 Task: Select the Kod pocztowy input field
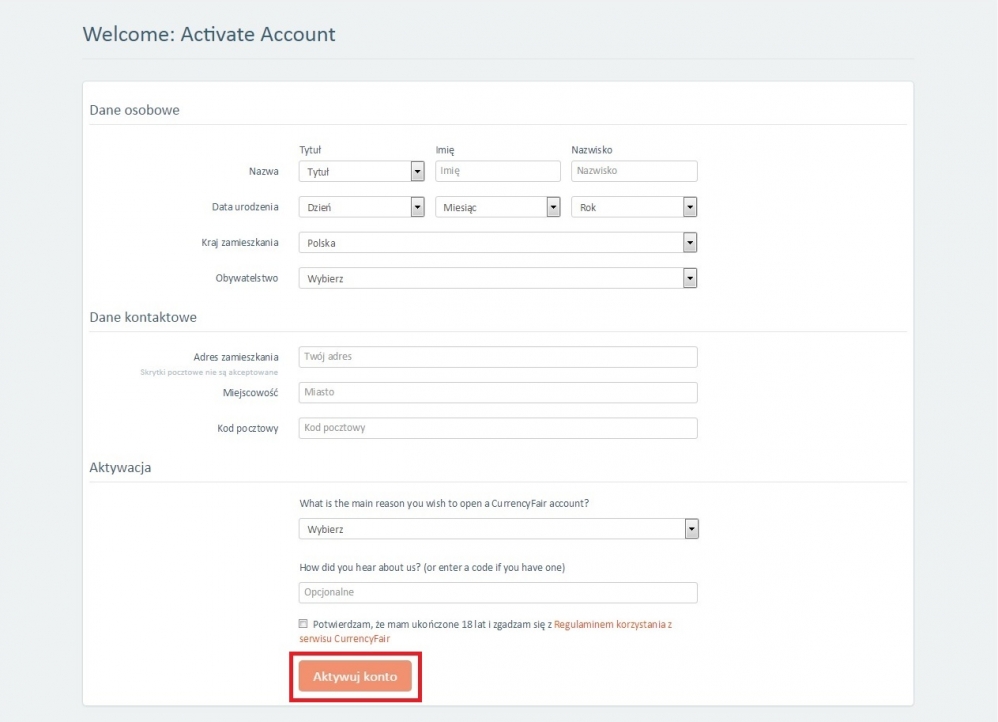click(x=498, y=428)
